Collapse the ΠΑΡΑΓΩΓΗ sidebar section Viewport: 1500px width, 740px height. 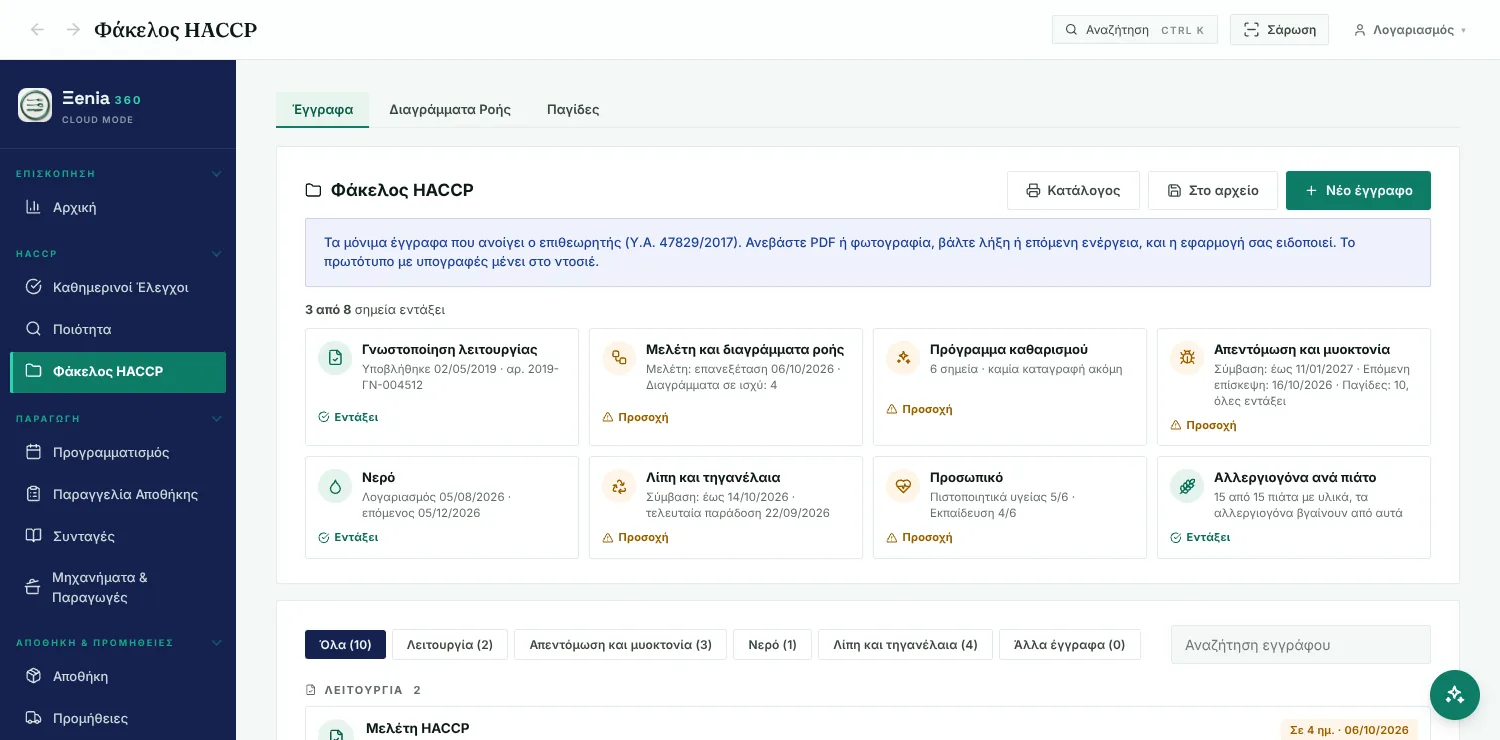[x=216, y=419]
